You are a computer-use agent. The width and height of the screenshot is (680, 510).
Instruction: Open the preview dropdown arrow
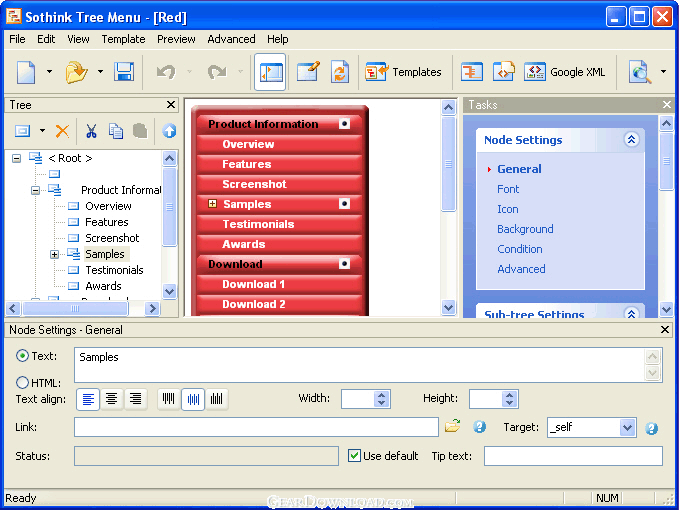click(x=664, y=72)
